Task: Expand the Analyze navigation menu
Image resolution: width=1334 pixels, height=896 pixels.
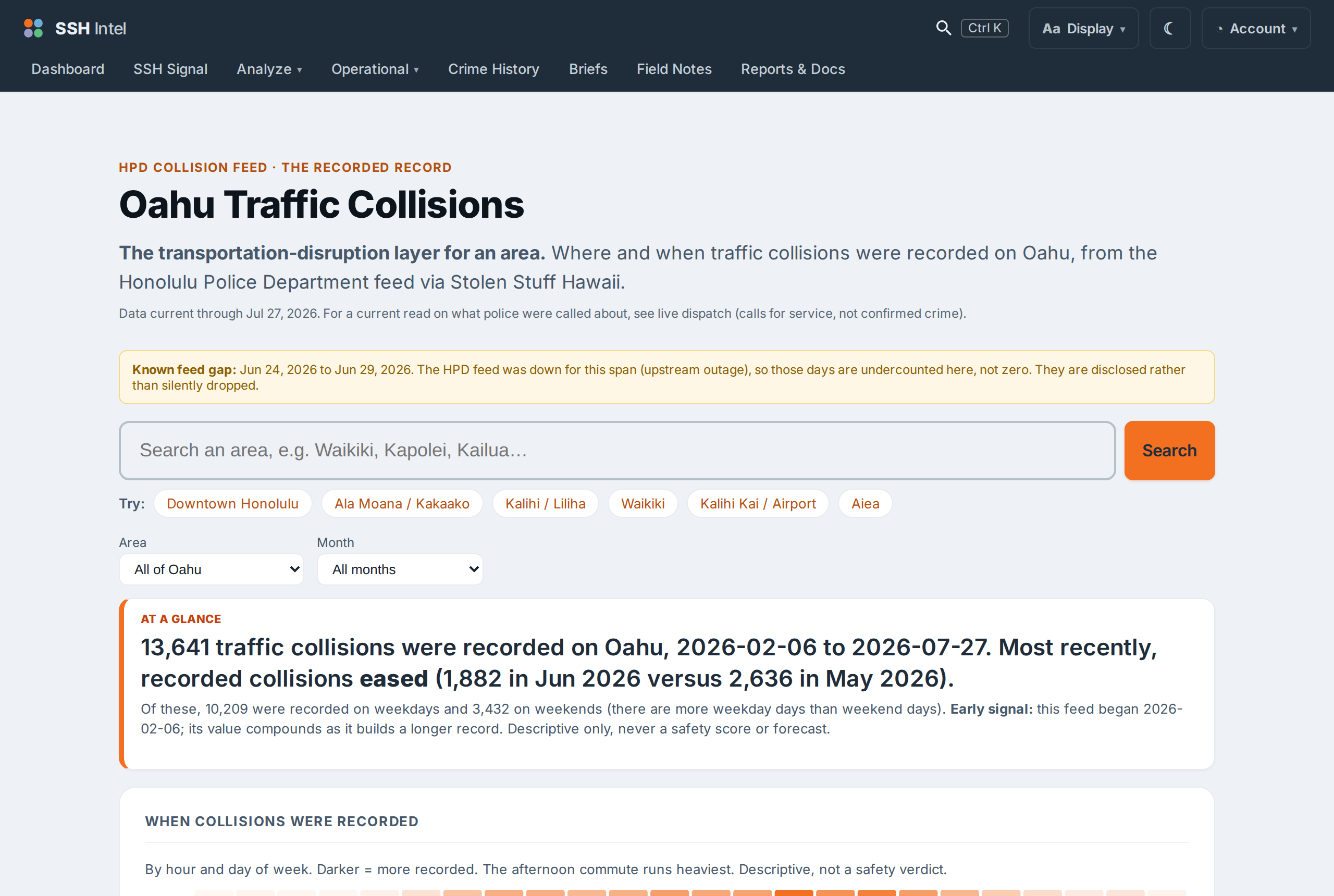Action: (269, 69)
